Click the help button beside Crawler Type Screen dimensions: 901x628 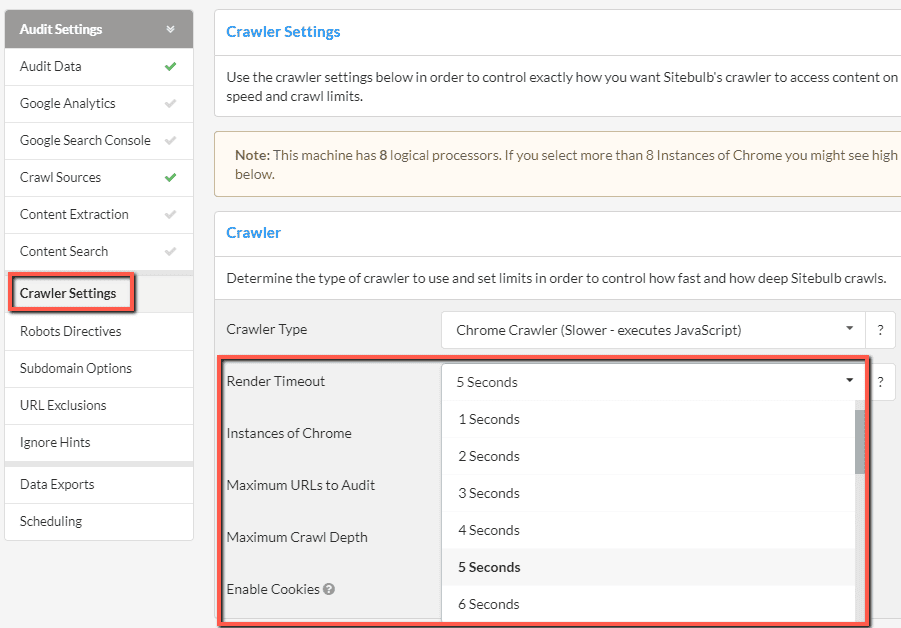click(x=880, y=329)
